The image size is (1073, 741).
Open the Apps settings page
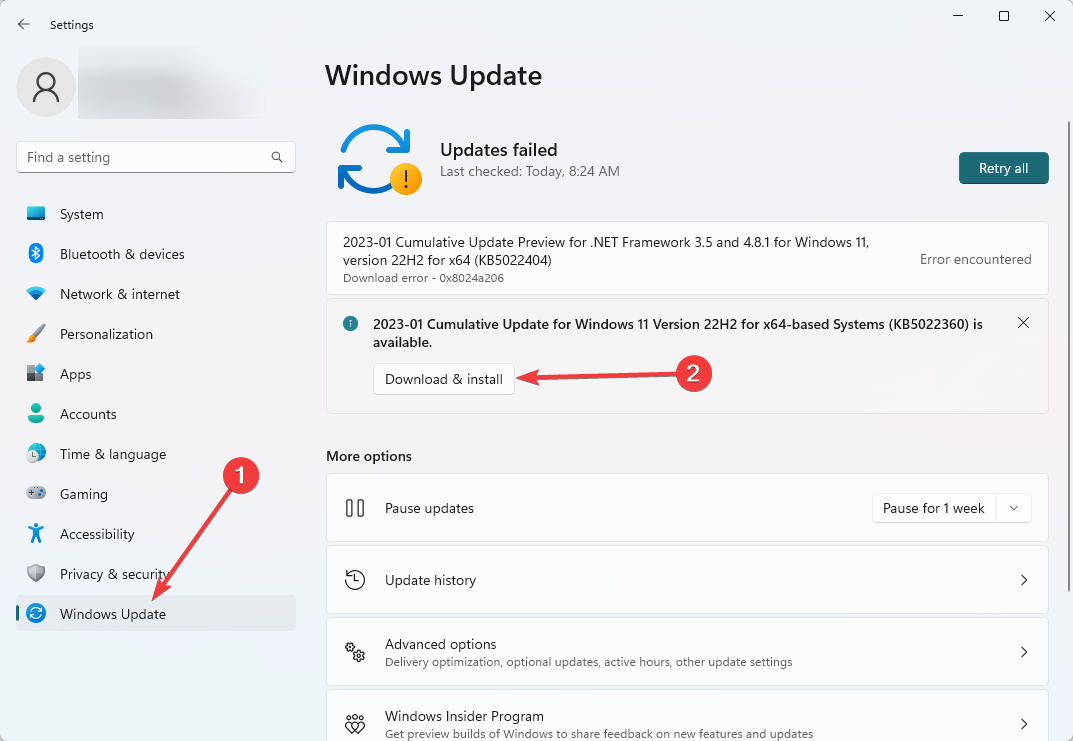click(x=156, y=374)
